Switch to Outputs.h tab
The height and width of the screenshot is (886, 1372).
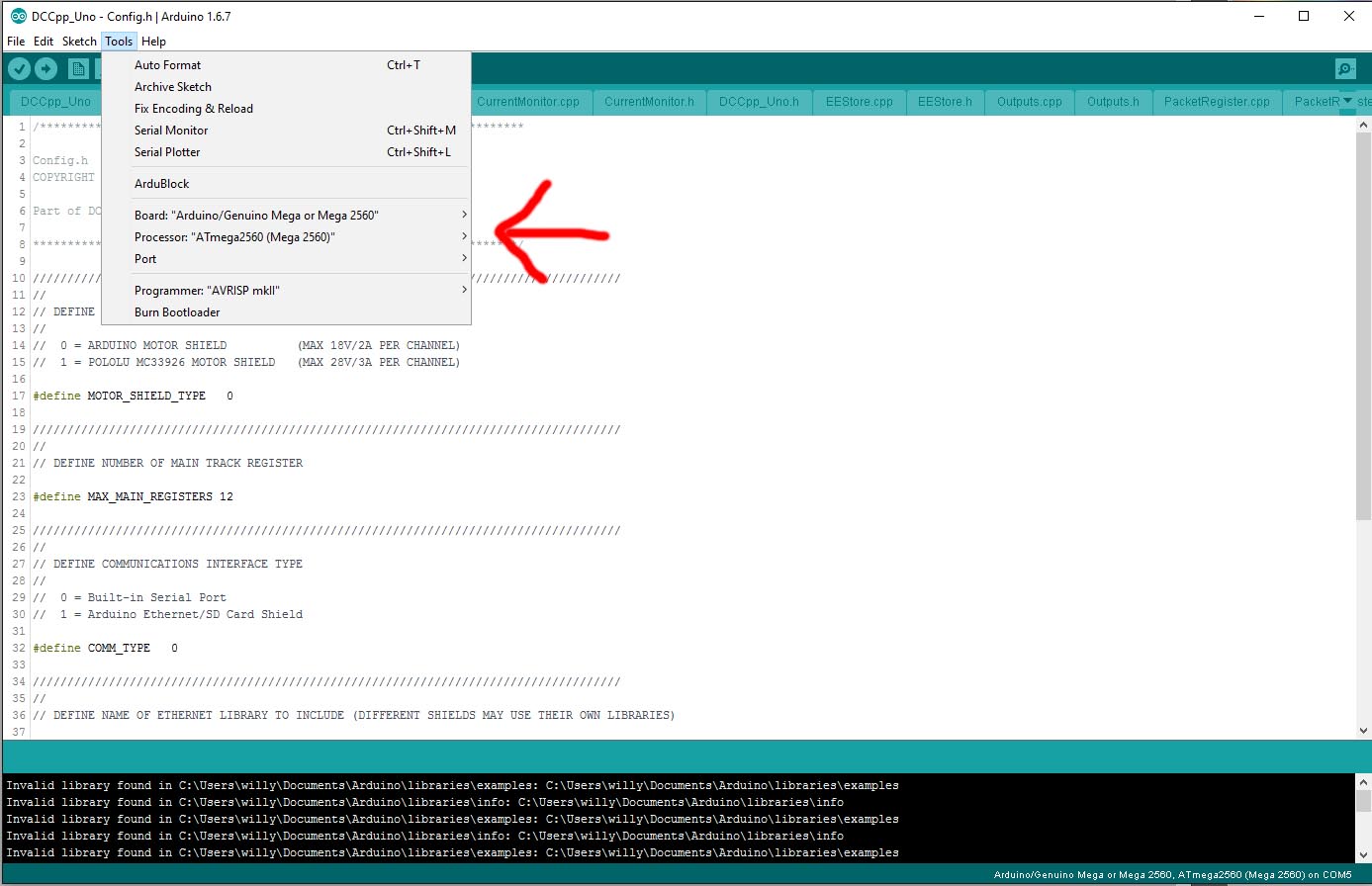[1113, 101]
